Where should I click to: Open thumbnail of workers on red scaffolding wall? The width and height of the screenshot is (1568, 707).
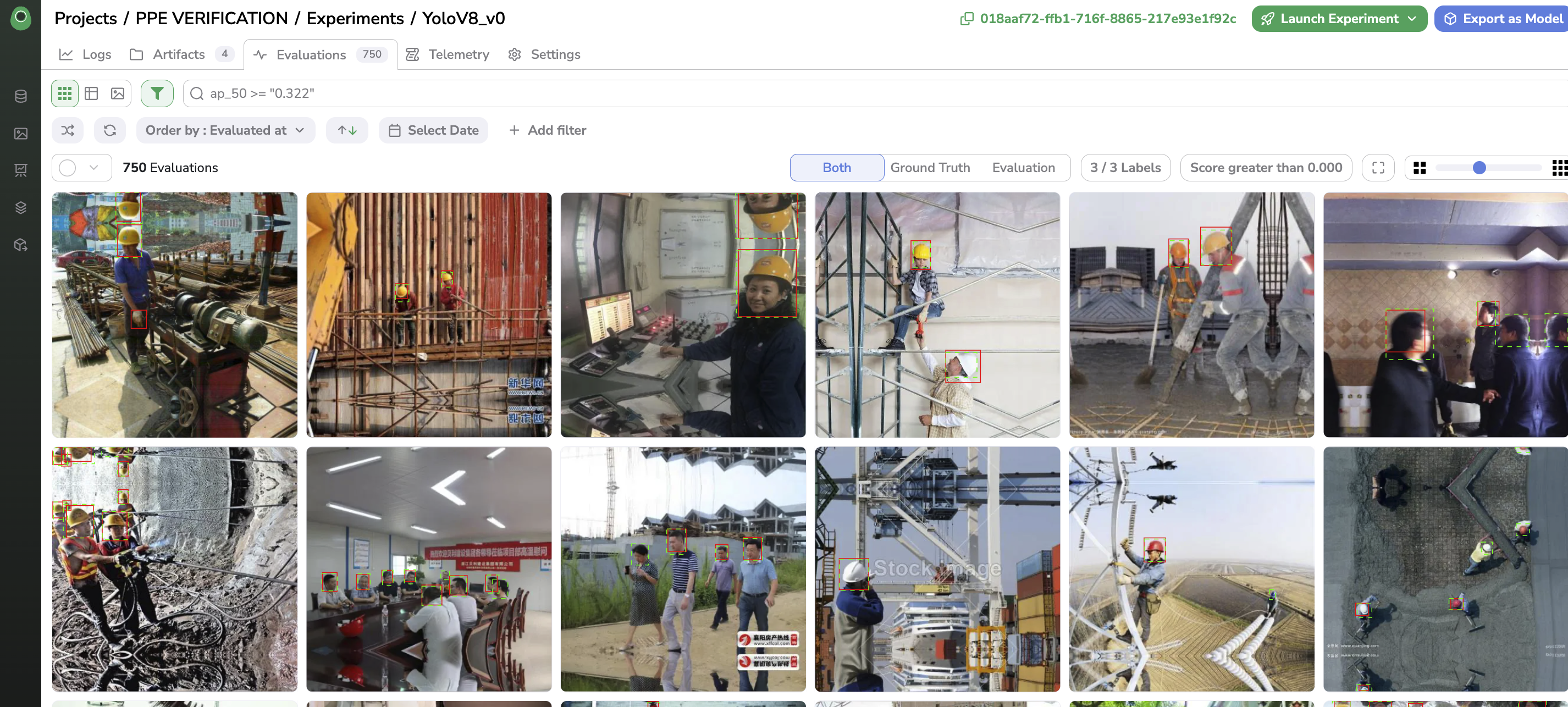tap(429, 315)
